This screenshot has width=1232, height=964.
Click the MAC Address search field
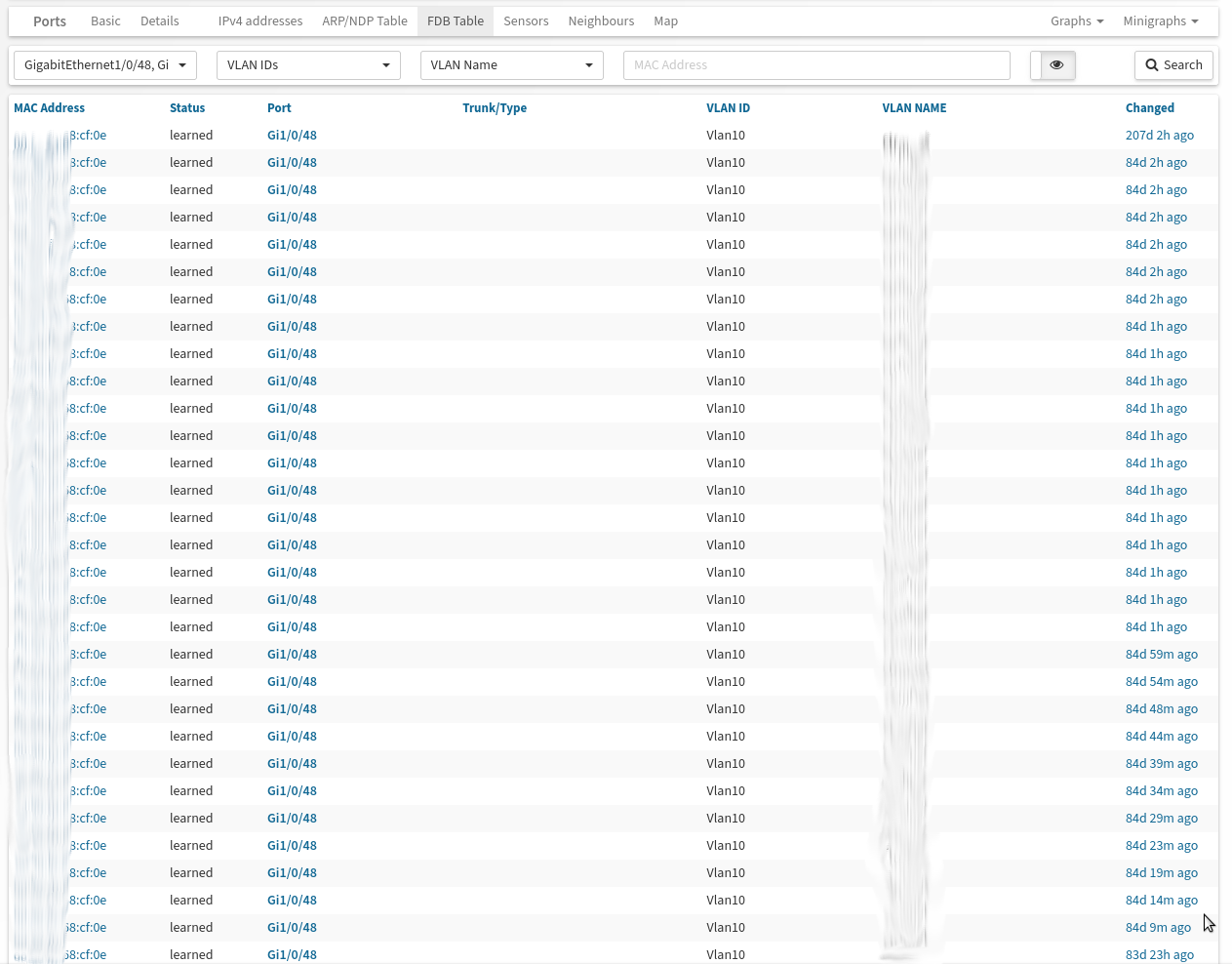[x=816, y=65]
